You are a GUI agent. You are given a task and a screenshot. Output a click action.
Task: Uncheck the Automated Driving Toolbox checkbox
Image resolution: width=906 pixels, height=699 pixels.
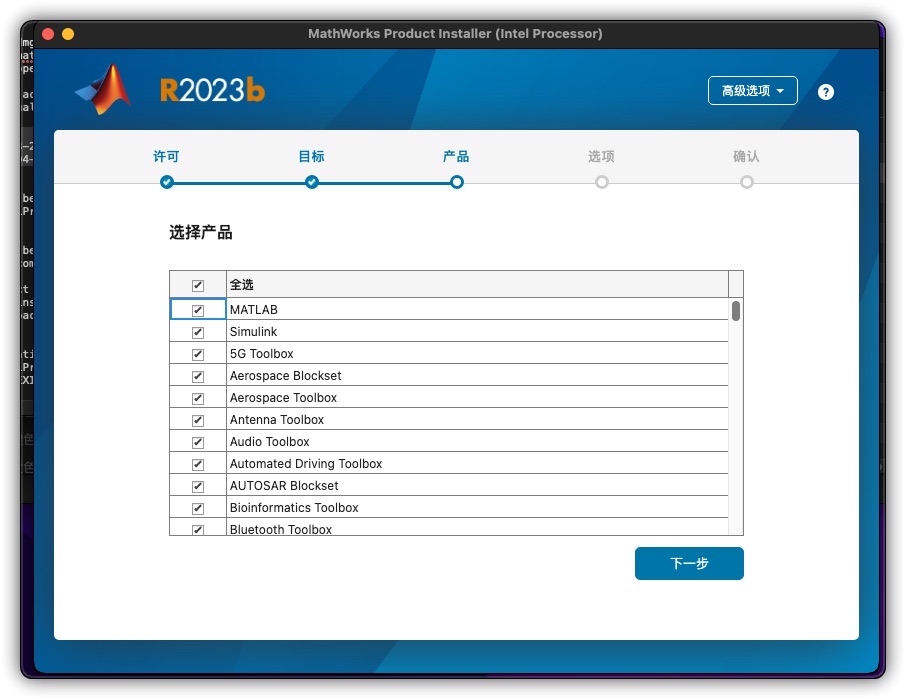tap(198, 464)
